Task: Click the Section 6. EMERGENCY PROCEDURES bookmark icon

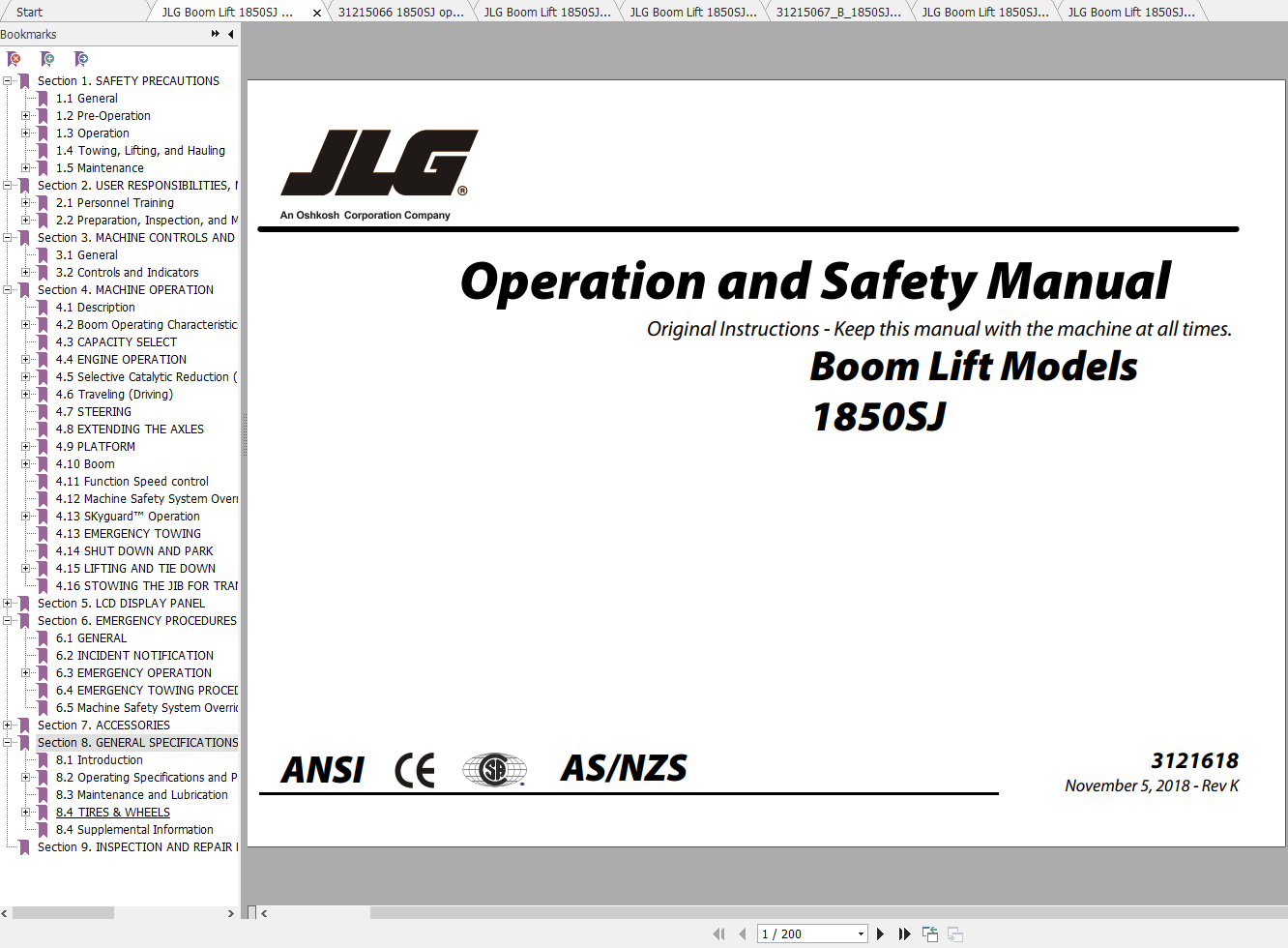Action: [25, 621]
